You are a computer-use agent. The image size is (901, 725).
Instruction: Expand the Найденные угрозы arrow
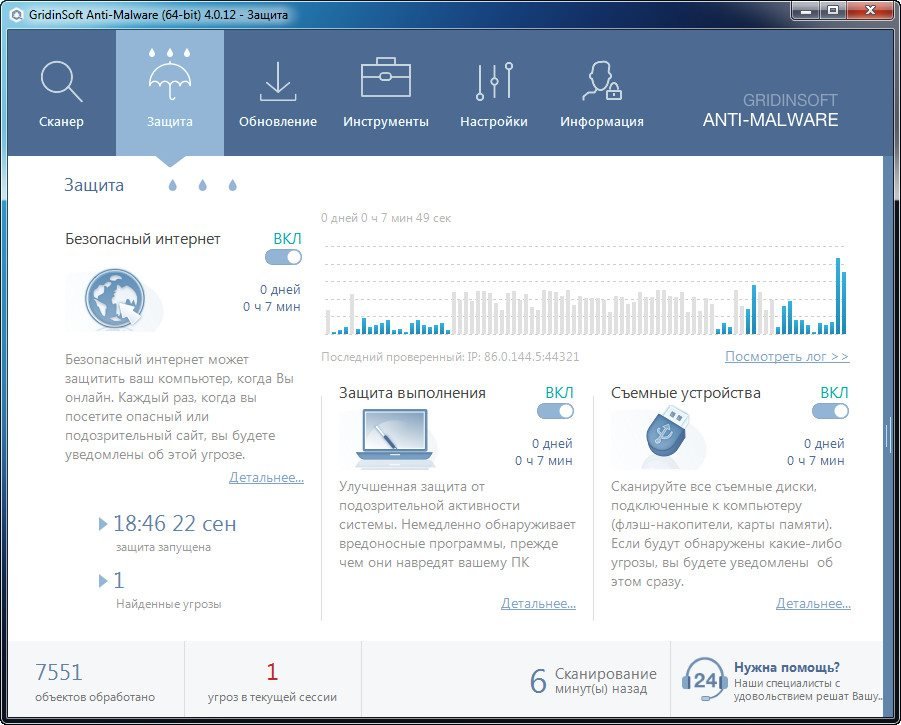coord(103,581)
